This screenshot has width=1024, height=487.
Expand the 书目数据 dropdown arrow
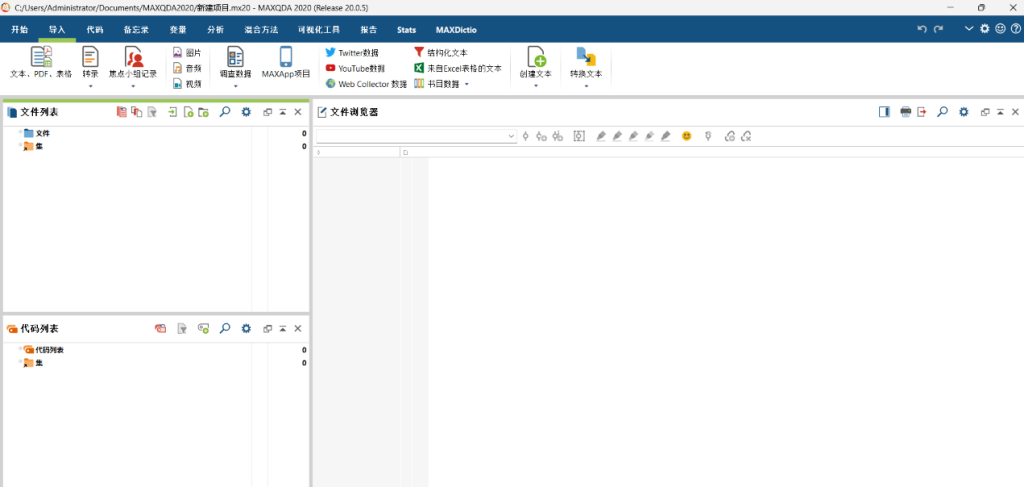tap(466, 84)
